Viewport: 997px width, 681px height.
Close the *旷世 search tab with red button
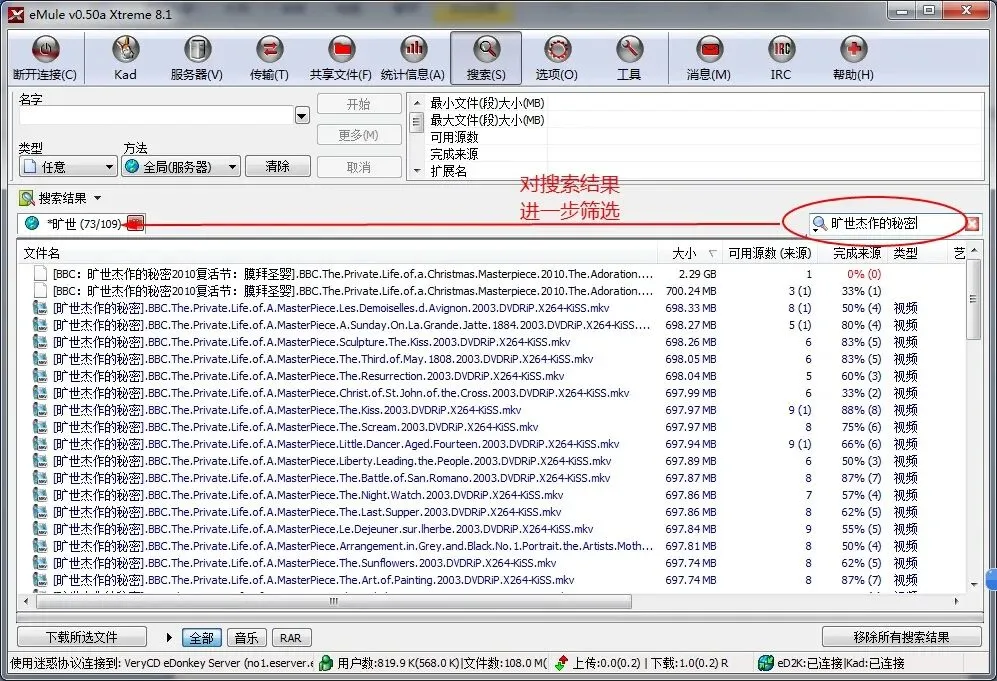[x=135, y=223]
